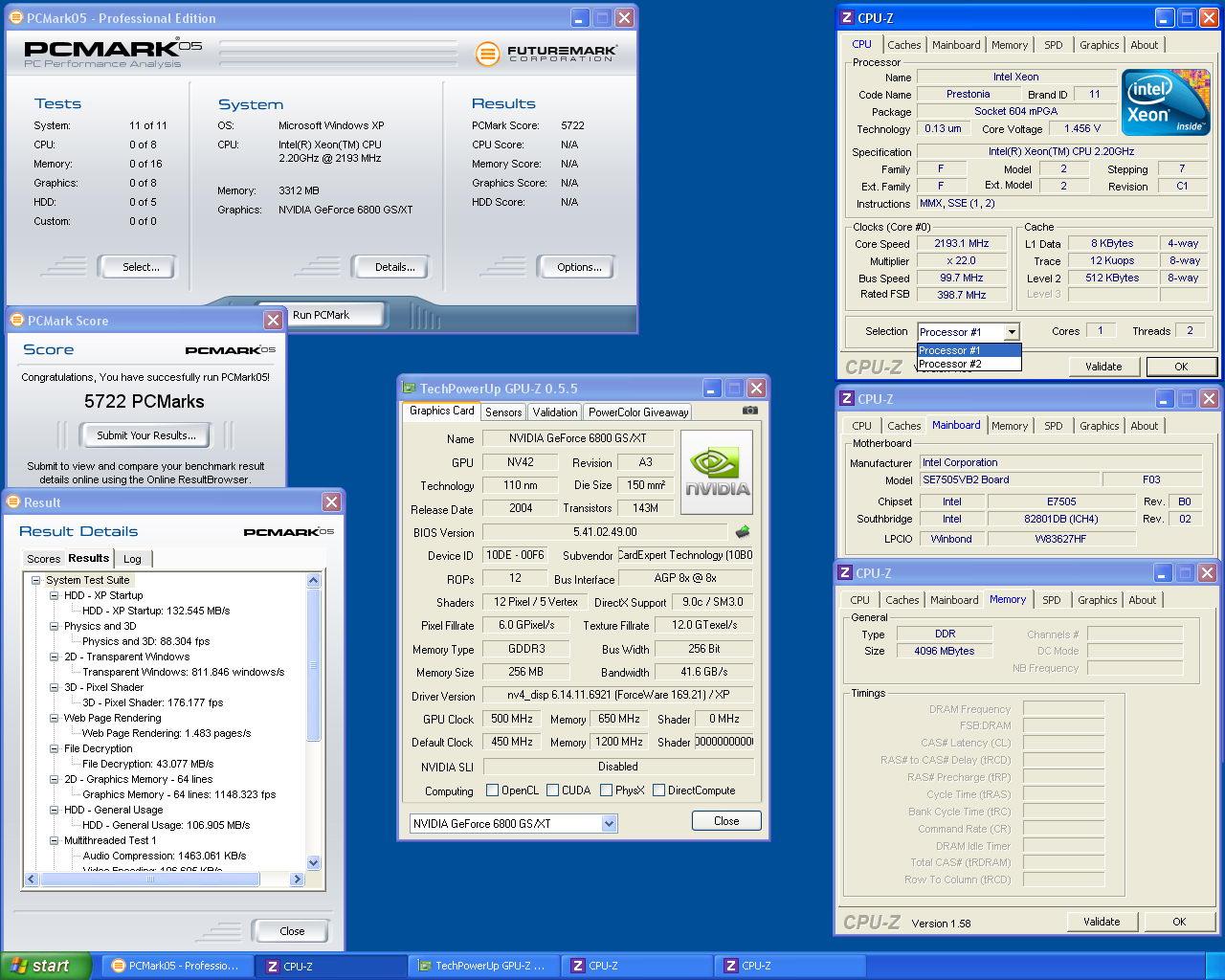Open the About tab in CPU-Z Mainboard window

1144,426
